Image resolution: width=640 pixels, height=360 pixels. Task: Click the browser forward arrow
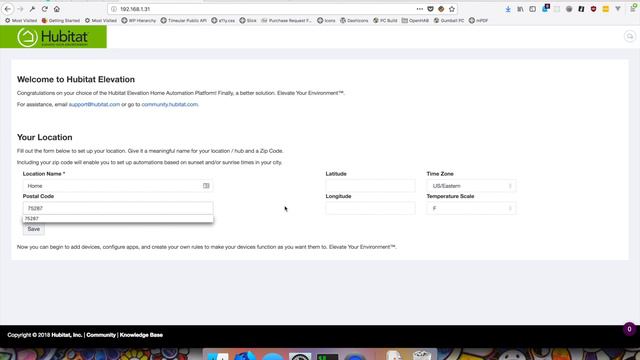pos(20,9)
